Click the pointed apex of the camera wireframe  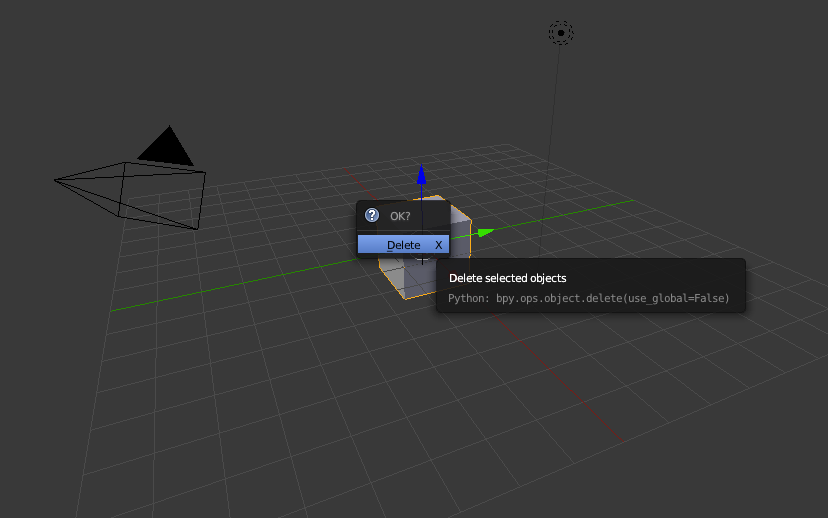coord(56,181)
